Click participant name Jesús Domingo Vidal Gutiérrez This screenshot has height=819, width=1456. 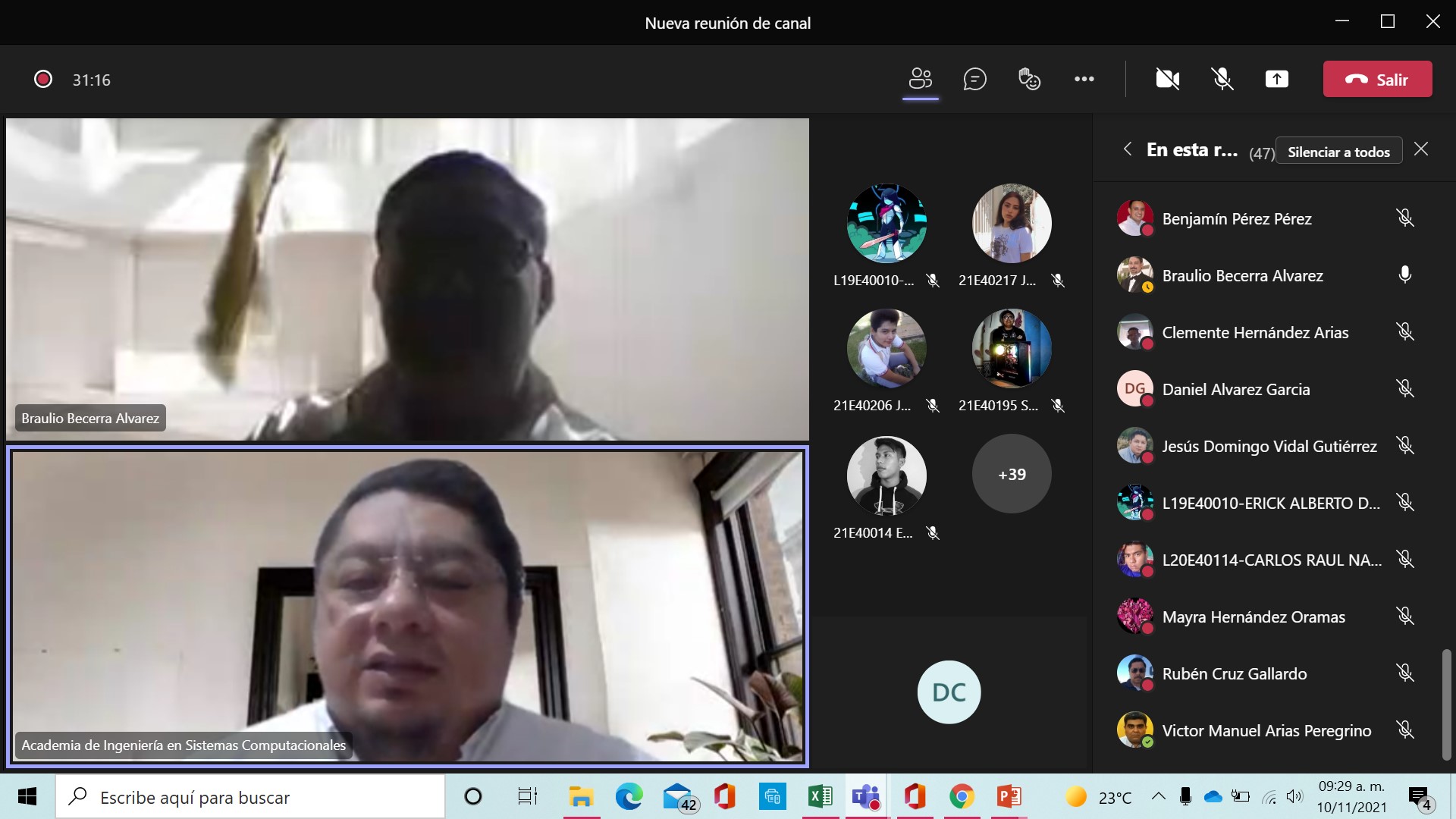click(x=1269, y=446)
